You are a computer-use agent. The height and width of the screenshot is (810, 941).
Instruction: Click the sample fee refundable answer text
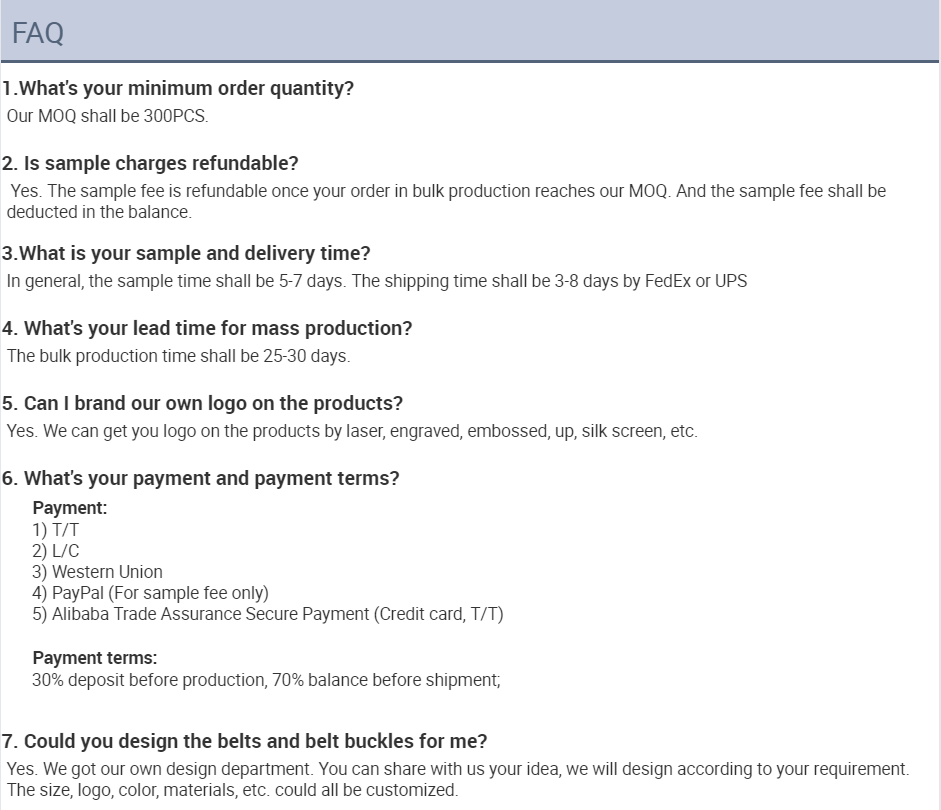coord(446,201)
